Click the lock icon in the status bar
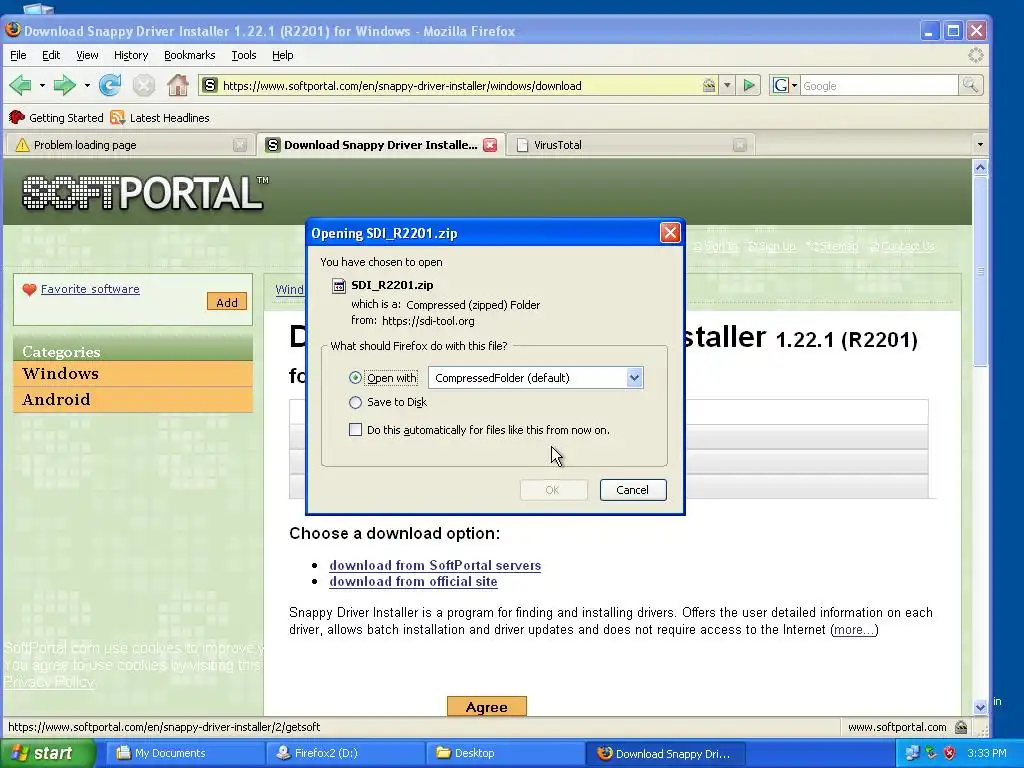 point(961,727)
